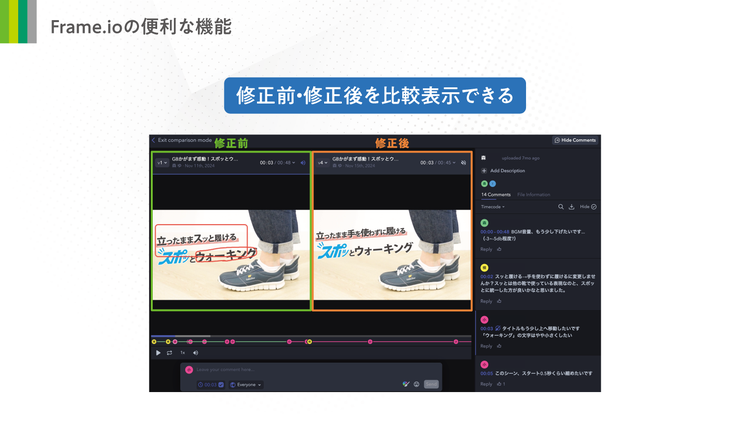Click the Hide Comments button

575,140
